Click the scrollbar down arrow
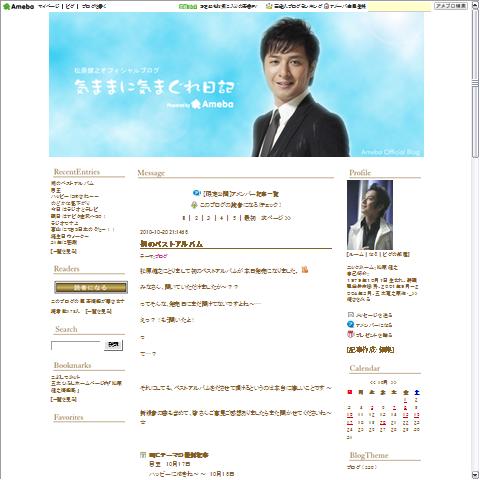Image resolution: width=480 pixels, height=480 pixels. [475, 475]
